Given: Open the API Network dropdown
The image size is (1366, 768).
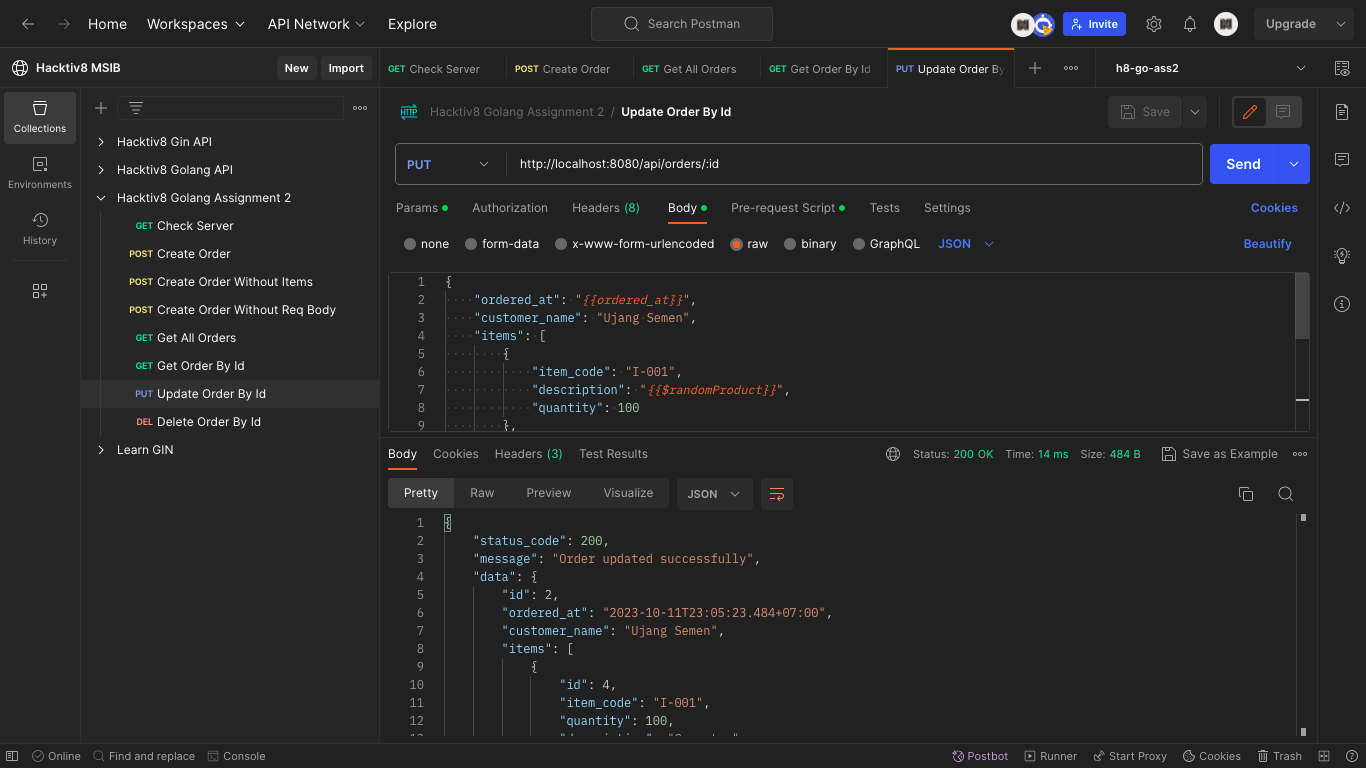Looking at the screenshot, I should (316, 24).
